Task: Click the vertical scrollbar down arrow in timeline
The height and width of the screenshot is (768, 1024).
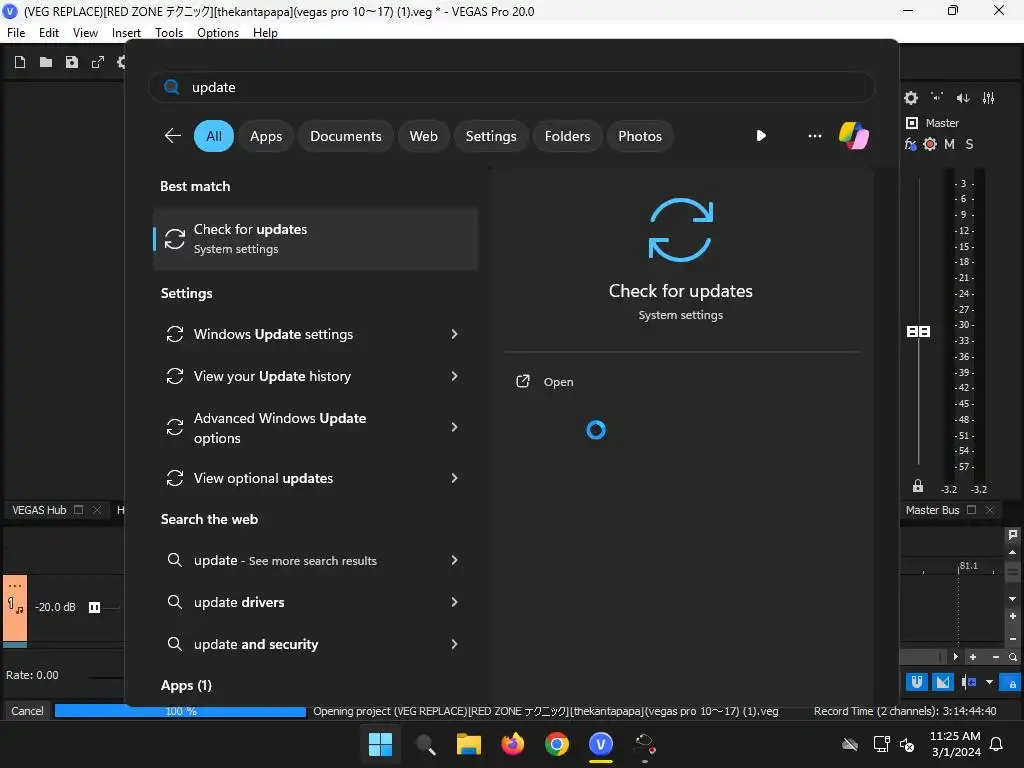Action: [x=1013, y=598]
